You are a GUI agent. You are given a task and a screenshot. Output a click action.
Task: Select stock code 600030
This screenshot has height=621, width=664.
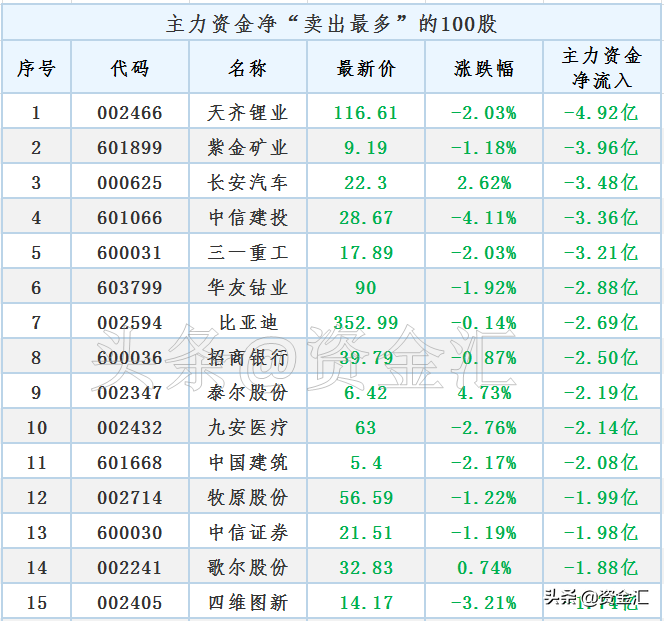pyautogui.click(x=130, y=533)
